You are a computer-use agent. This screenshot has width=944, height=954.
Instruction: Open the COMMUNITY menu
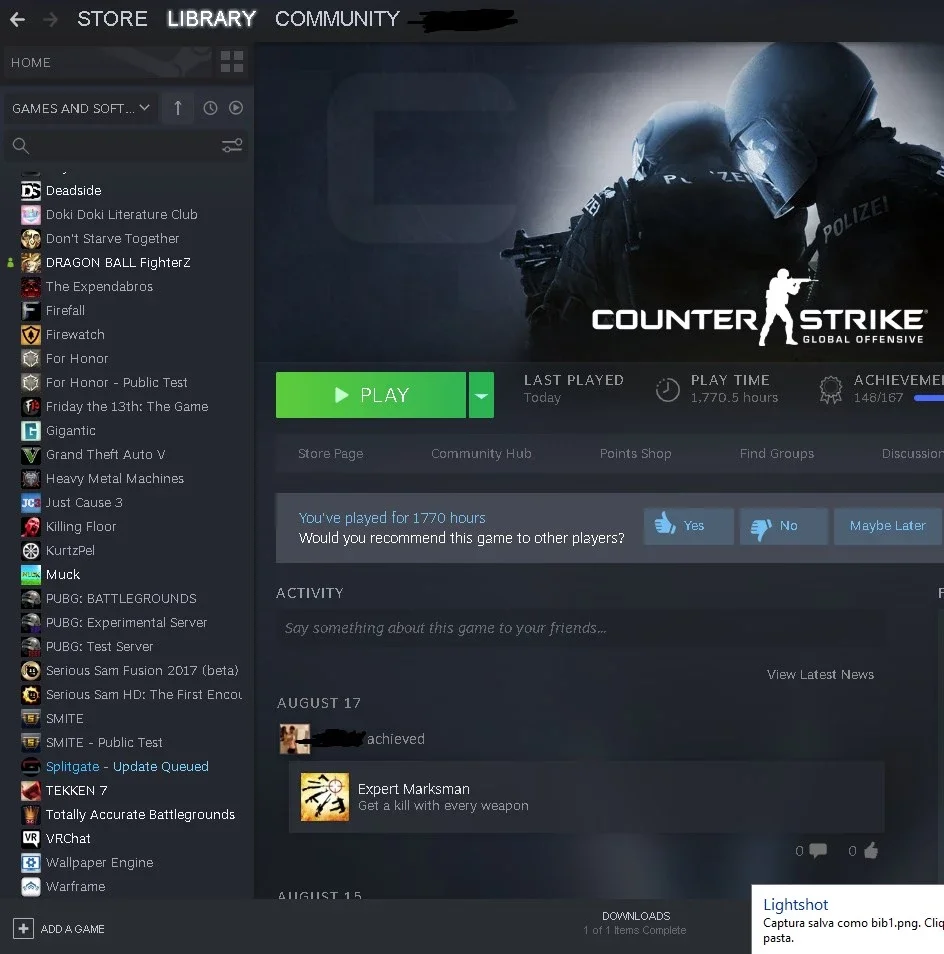(x=338, y=19)
